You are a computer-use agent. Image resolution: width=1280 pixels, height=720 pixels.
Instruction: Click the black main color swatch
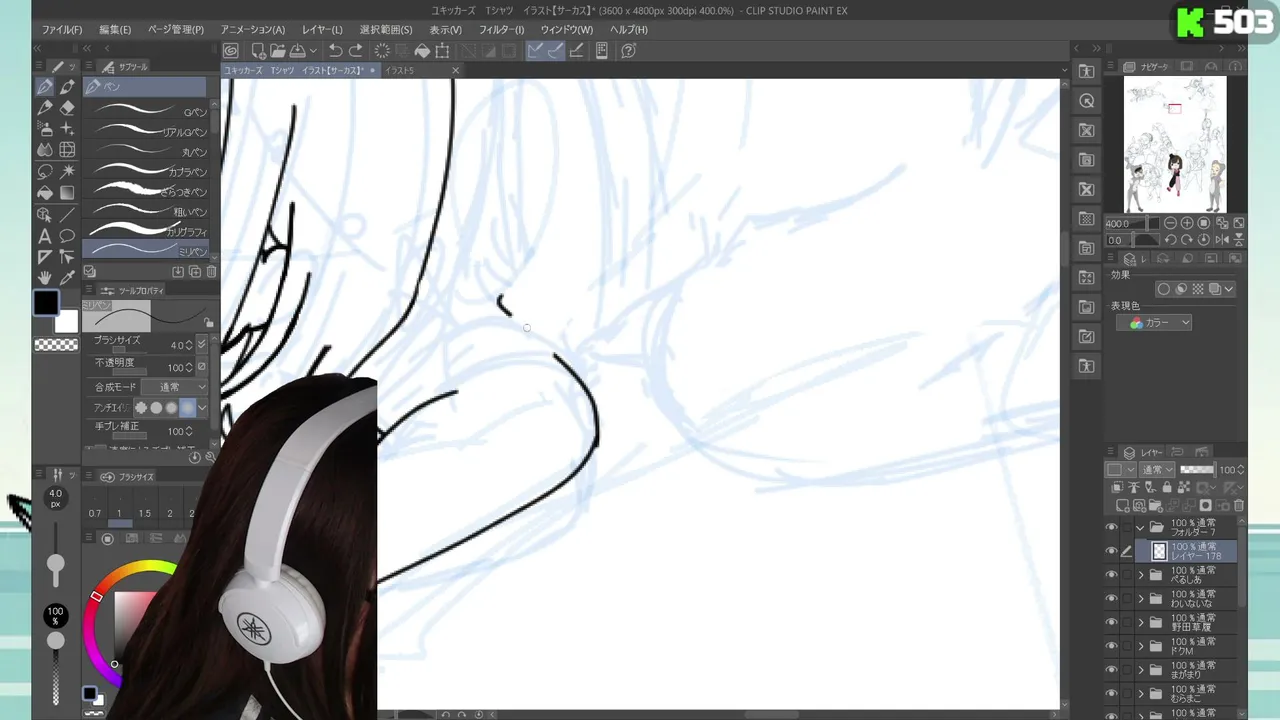[46, 303]
